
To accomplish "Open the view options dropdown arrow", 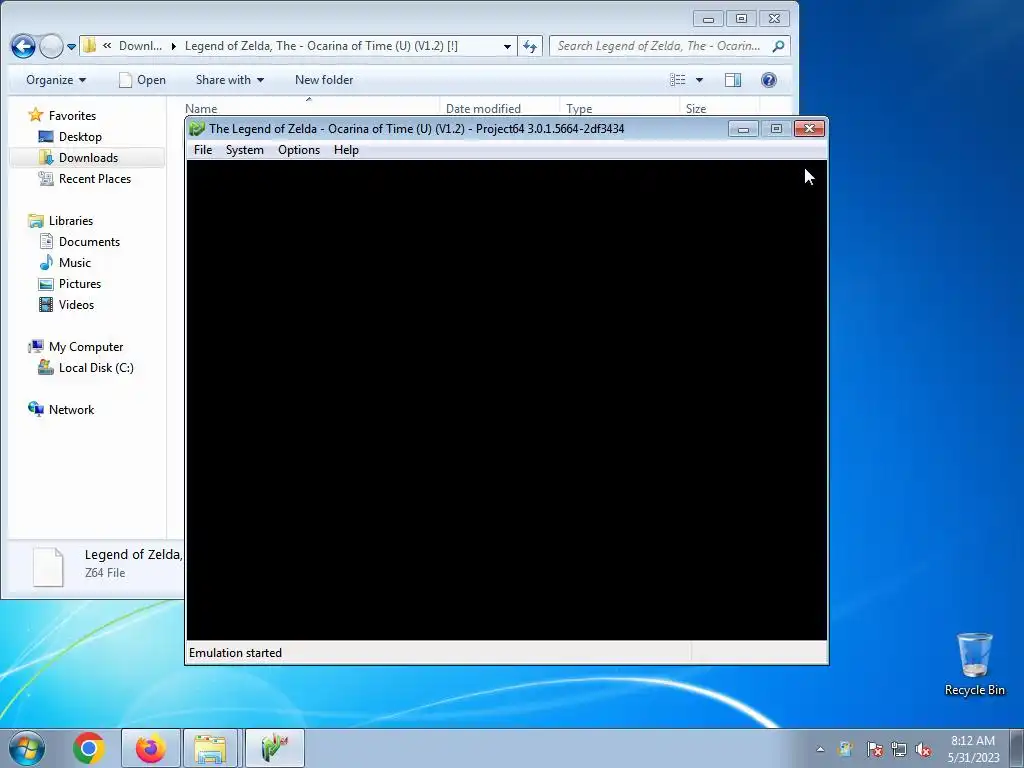I will coord(699,80).
